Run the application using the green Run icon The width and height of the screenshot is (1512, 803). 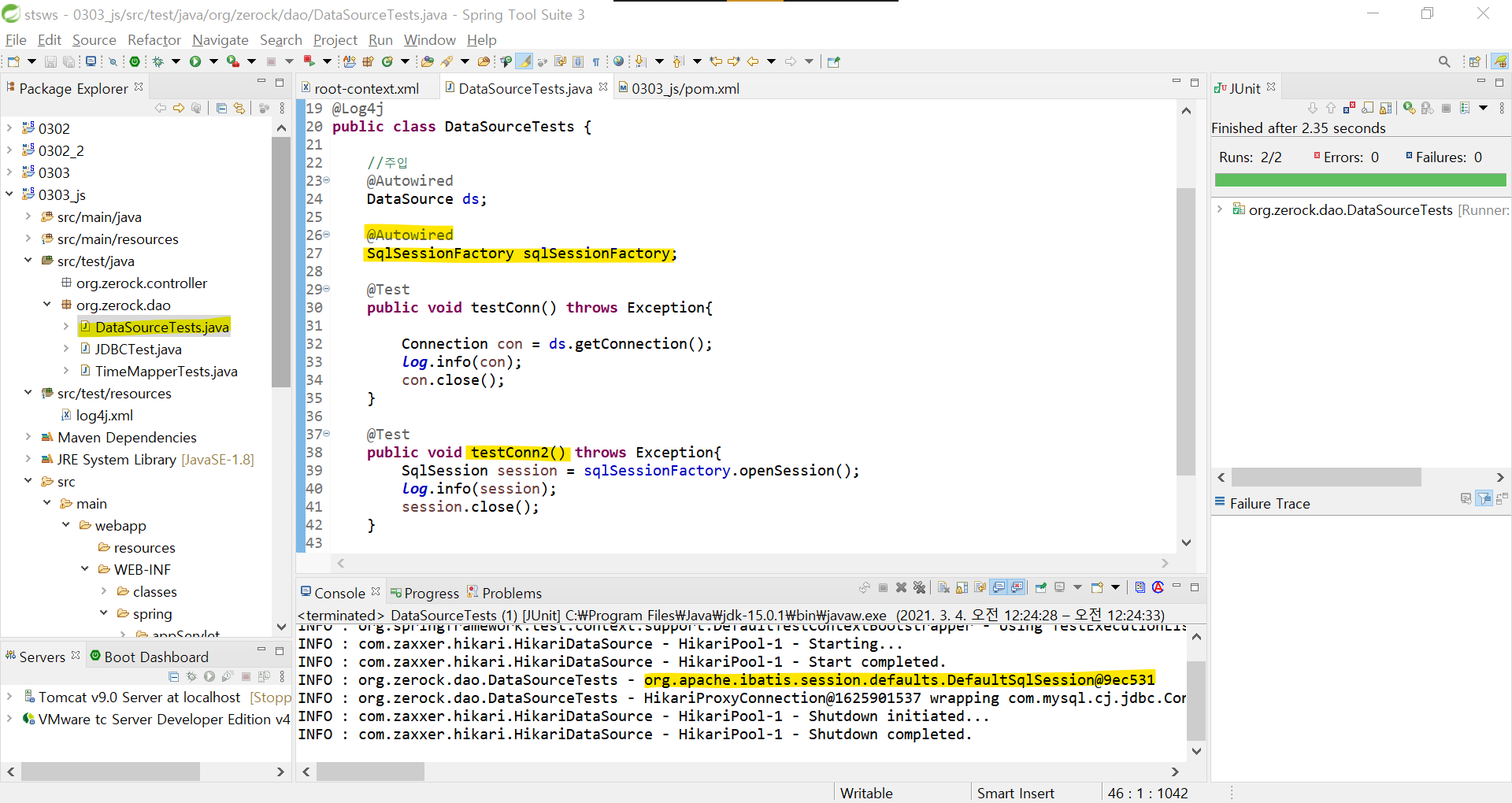[195, 61]
